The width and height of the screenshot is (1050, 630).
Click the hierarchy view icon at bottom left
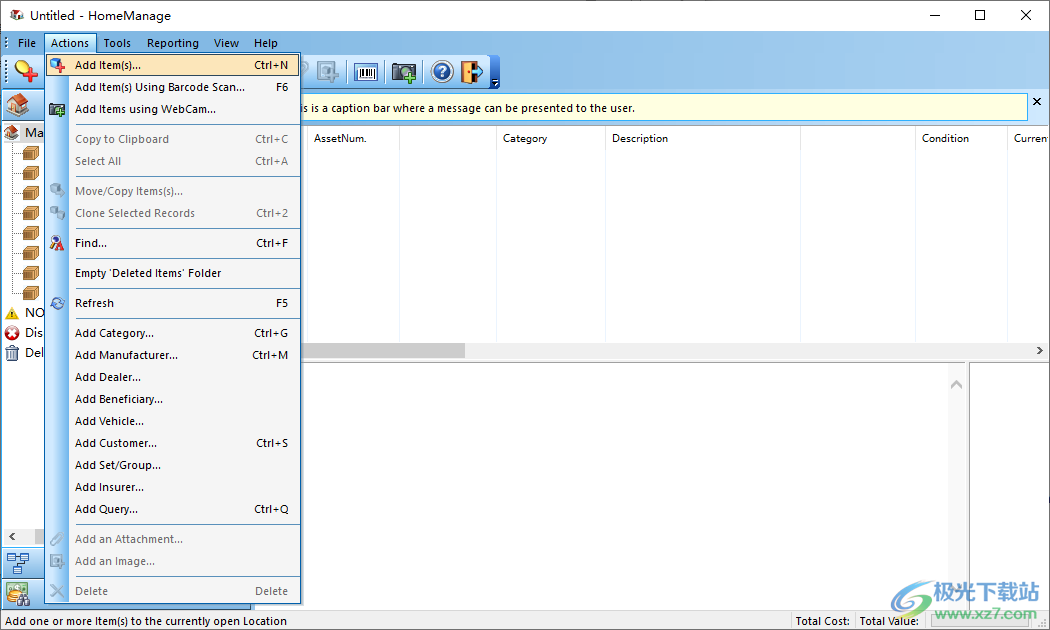click(18, 563)
